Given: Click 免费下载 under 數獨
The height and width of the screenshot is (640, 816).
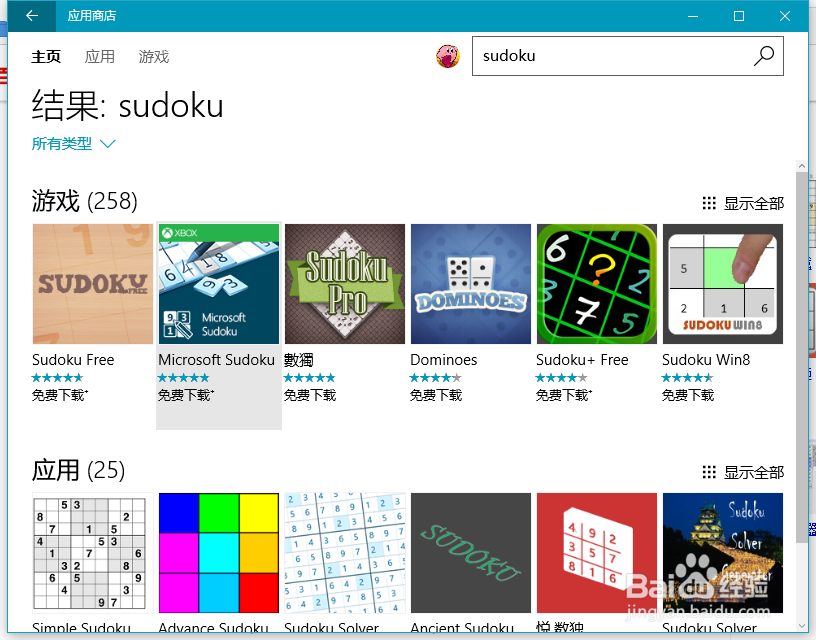Looking at the screenshot, I should tap(310, 395).
